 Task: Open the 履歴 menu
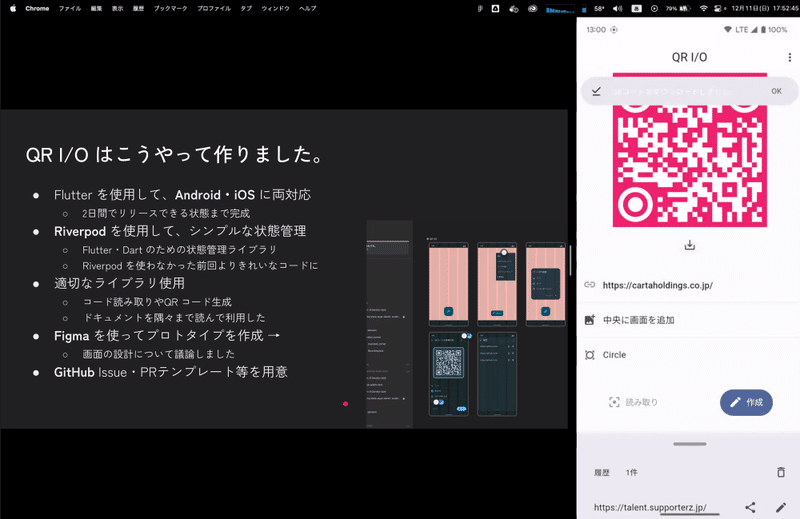pos(138,8)
